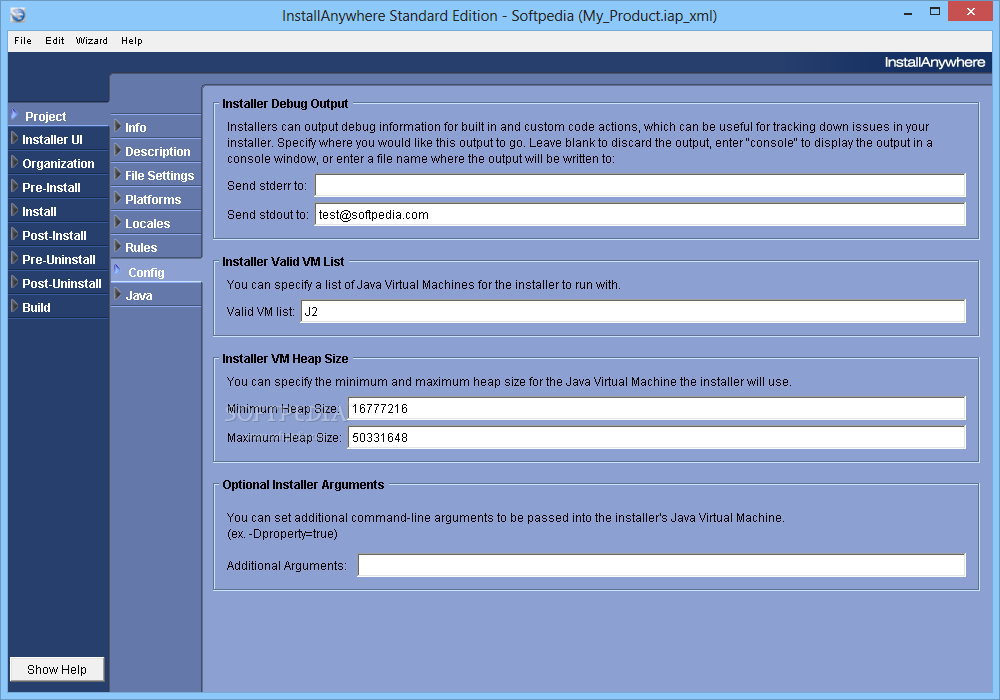Switch to the Pre-Uninstall task
This screenshot has height=700, width=1000.
click(59, 259)
